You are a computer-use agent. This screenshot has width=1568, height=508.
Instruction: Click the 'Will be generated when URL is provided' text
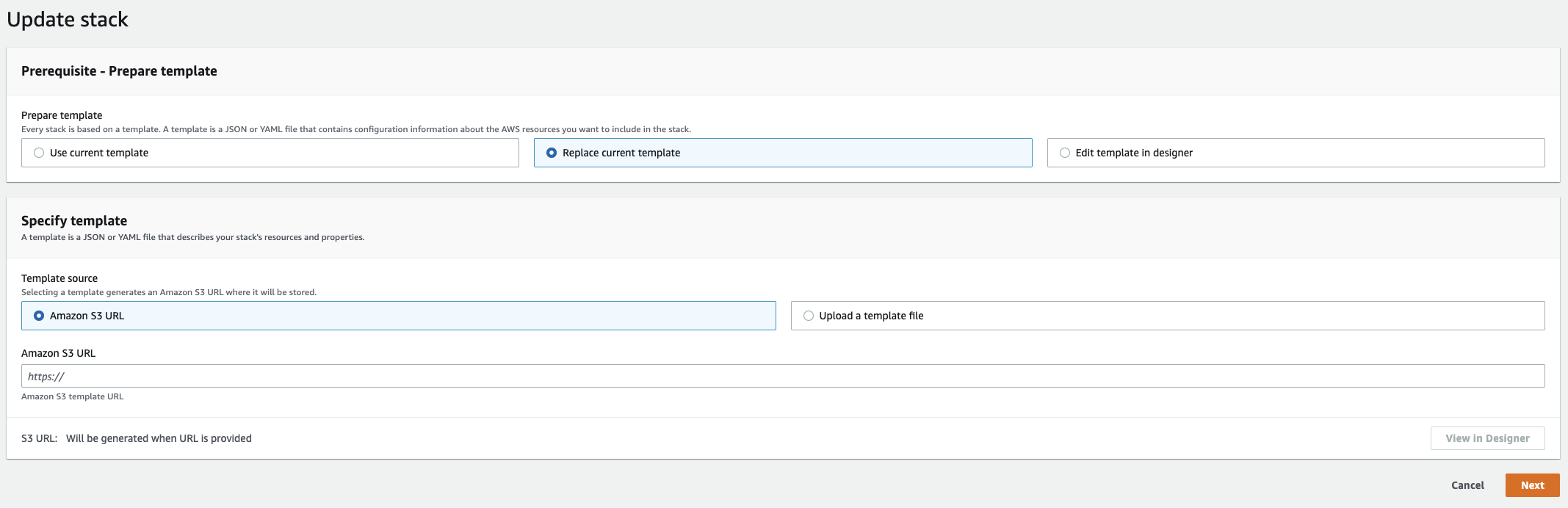[159, 438]
